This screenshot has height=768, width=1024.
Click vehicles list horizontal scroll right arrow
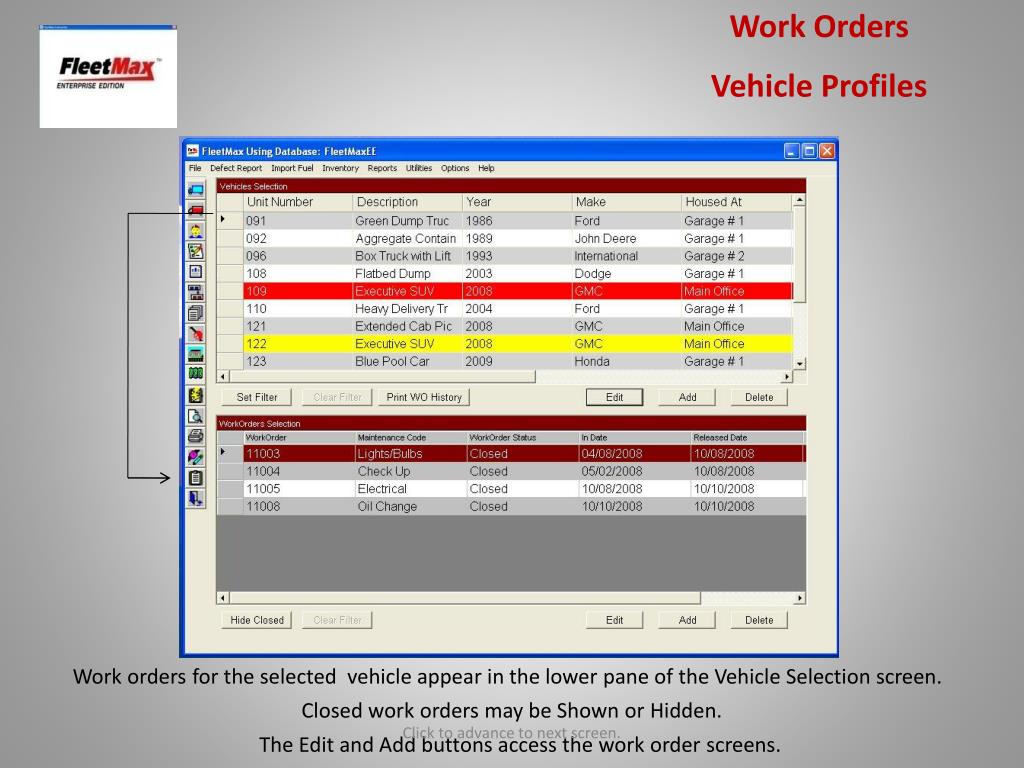(x=787, y=376)
